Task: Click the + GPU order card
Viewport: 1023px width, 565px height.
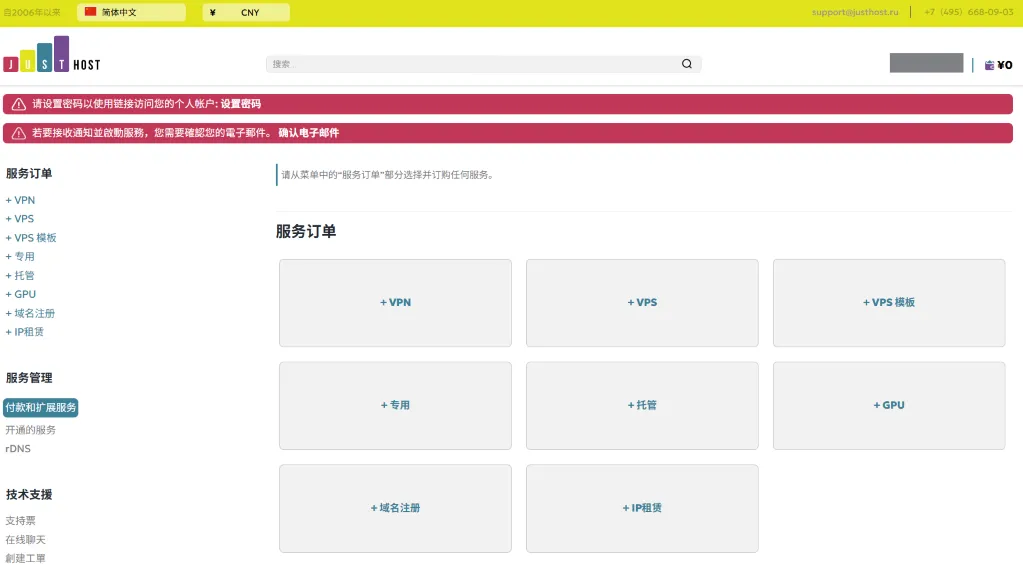Action: (889, 405)
